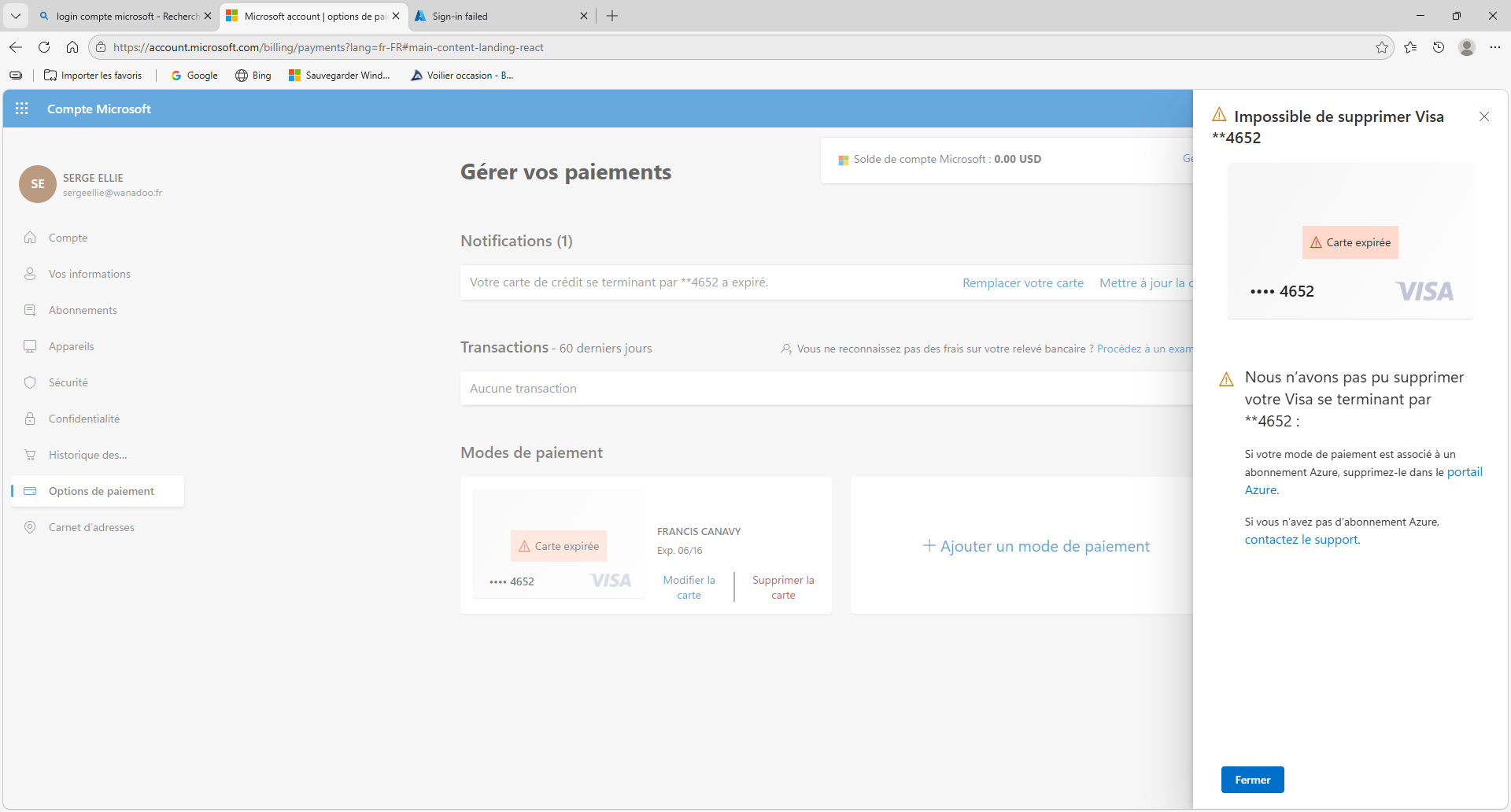Close the Sign-in failed tab
The image size is (1511, 812).
pos(584,16)
